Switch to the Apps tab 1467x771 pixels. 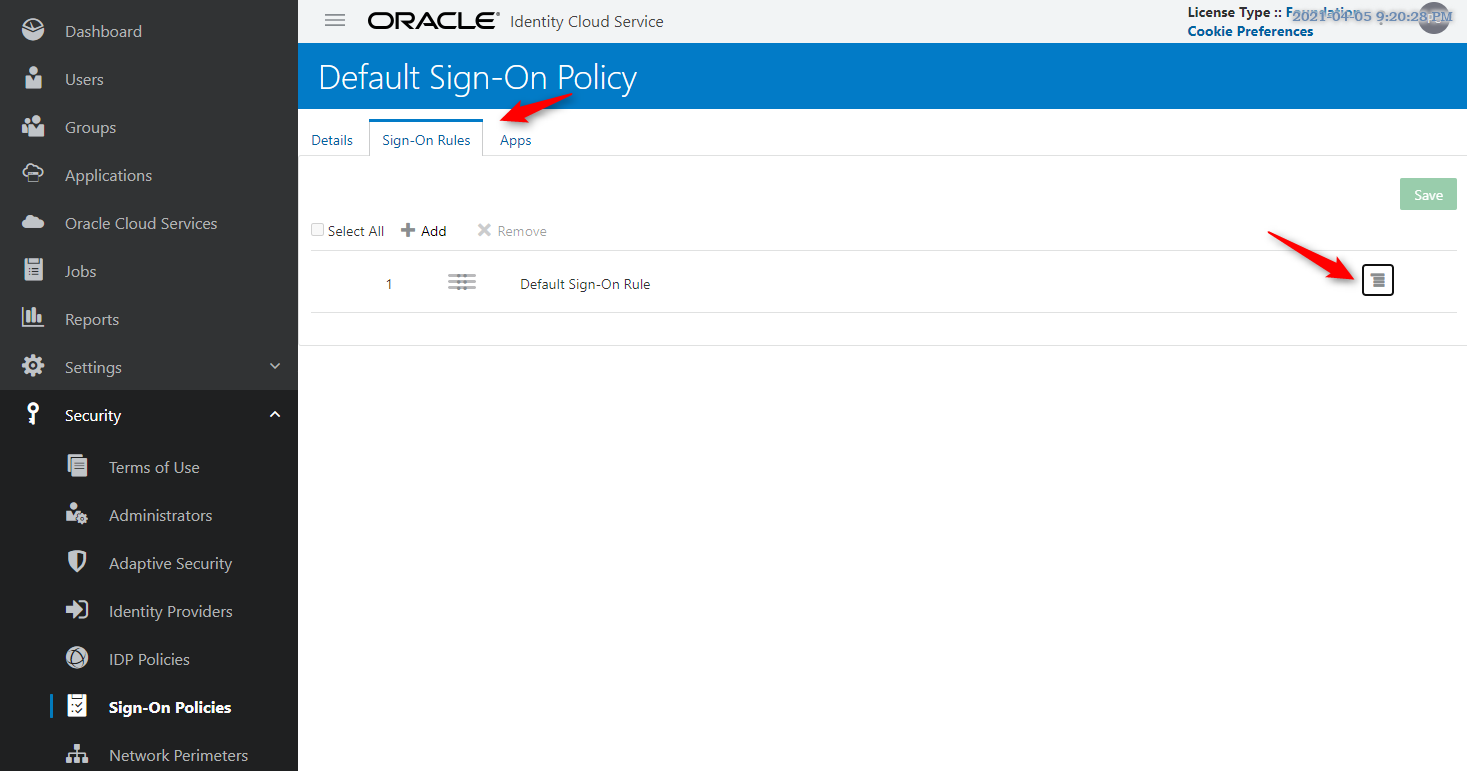tap(515, 140)
